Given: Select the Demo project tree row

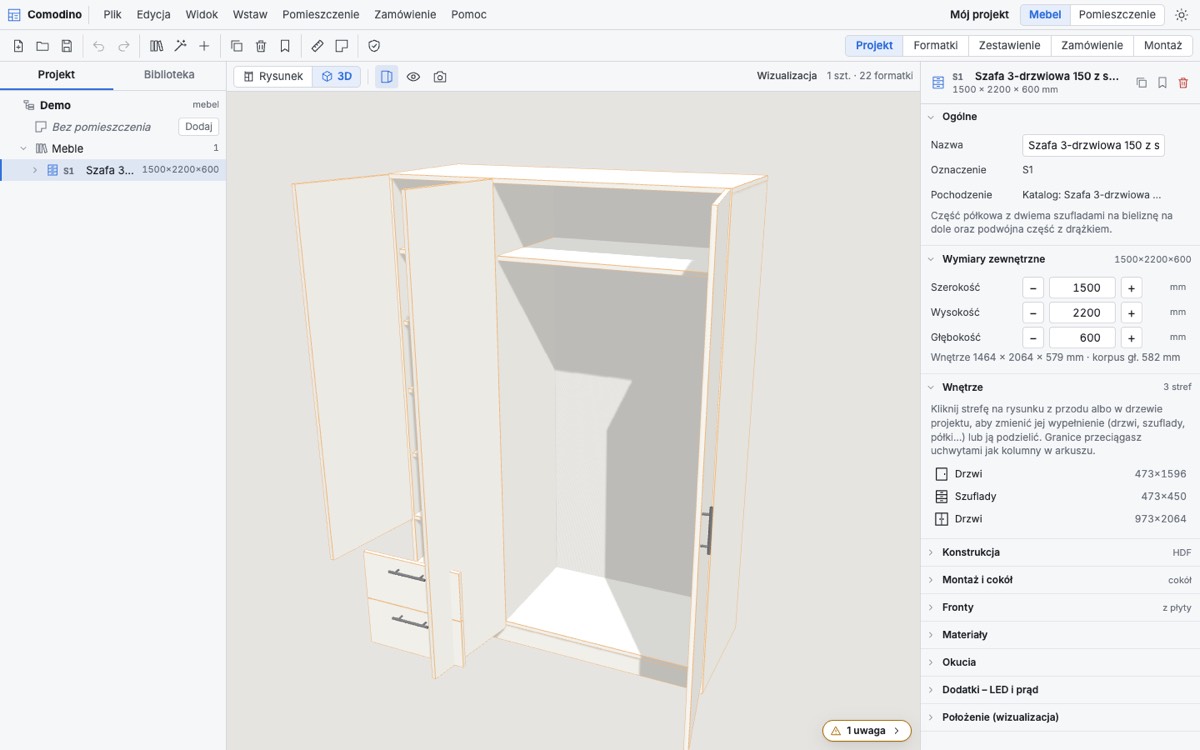Looking at the screenshot, I should [113, 105].
